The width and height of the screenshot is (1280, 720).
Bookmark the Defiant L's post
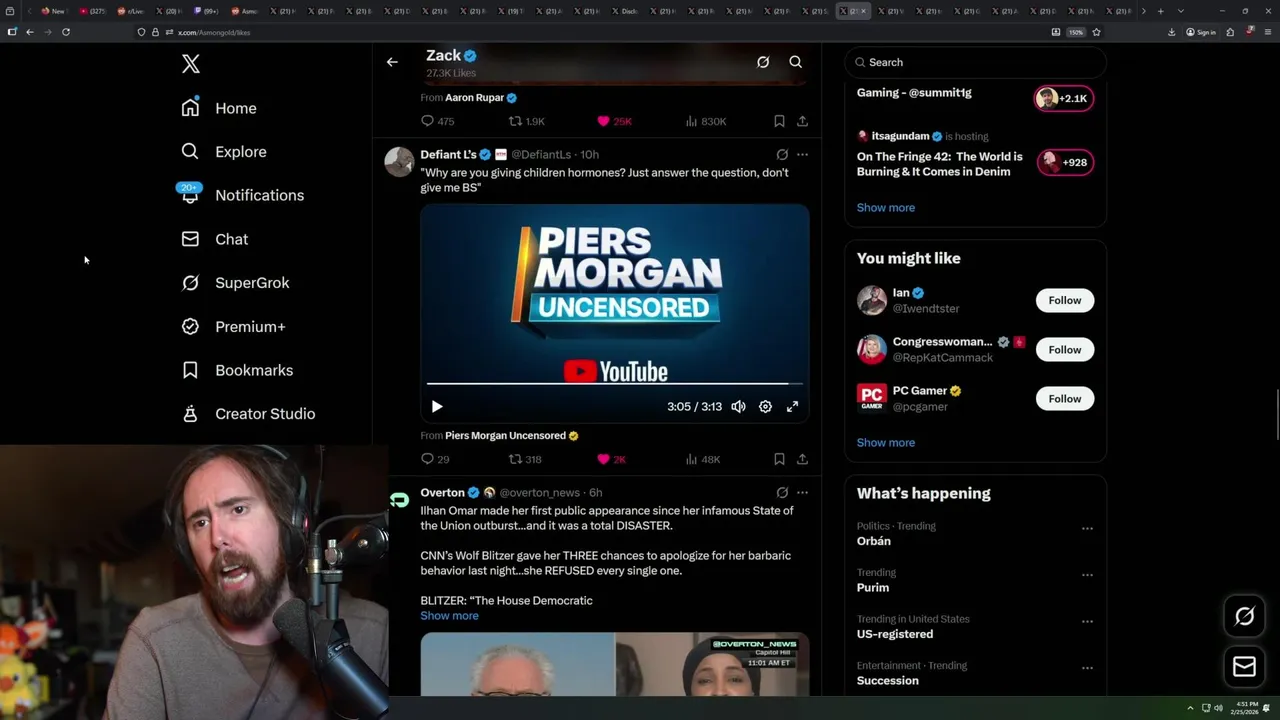coord(779,459)
